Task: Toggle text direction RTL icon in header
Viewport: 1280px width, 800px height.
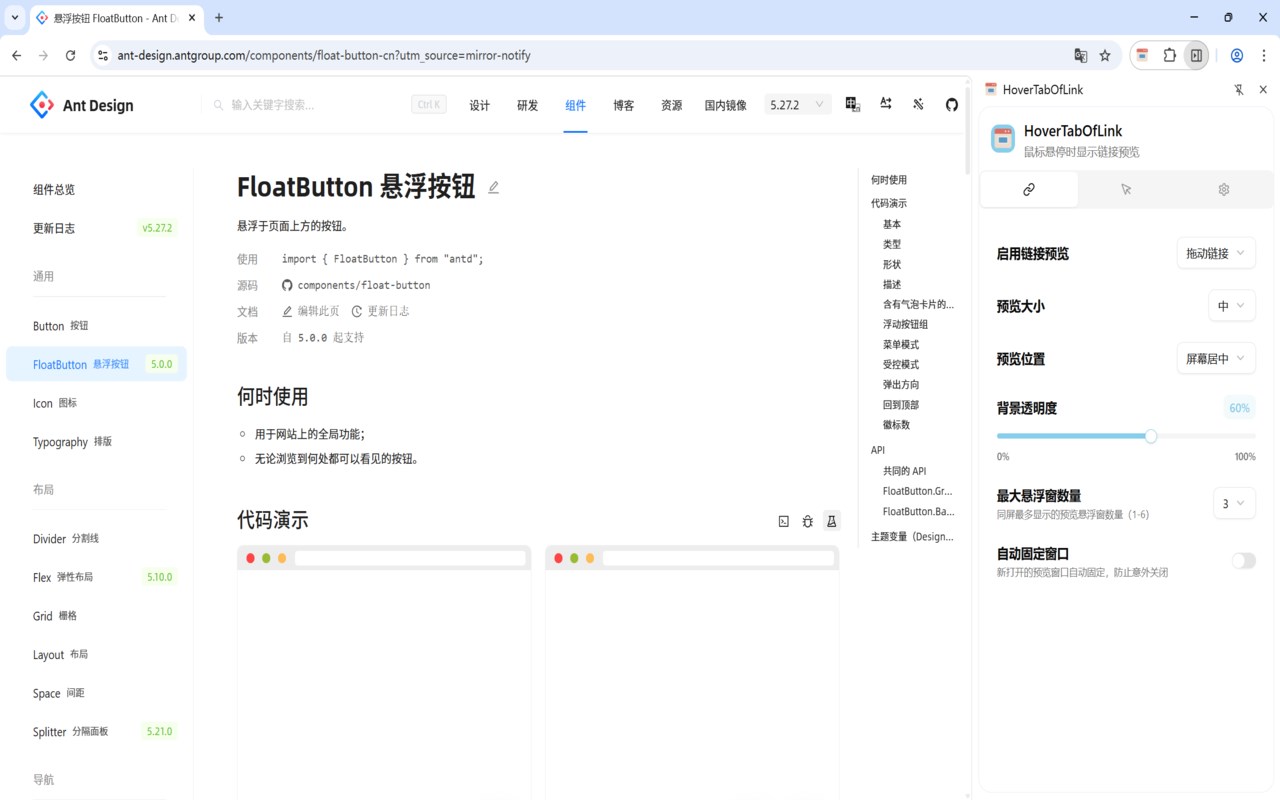Action: [886, 104]
